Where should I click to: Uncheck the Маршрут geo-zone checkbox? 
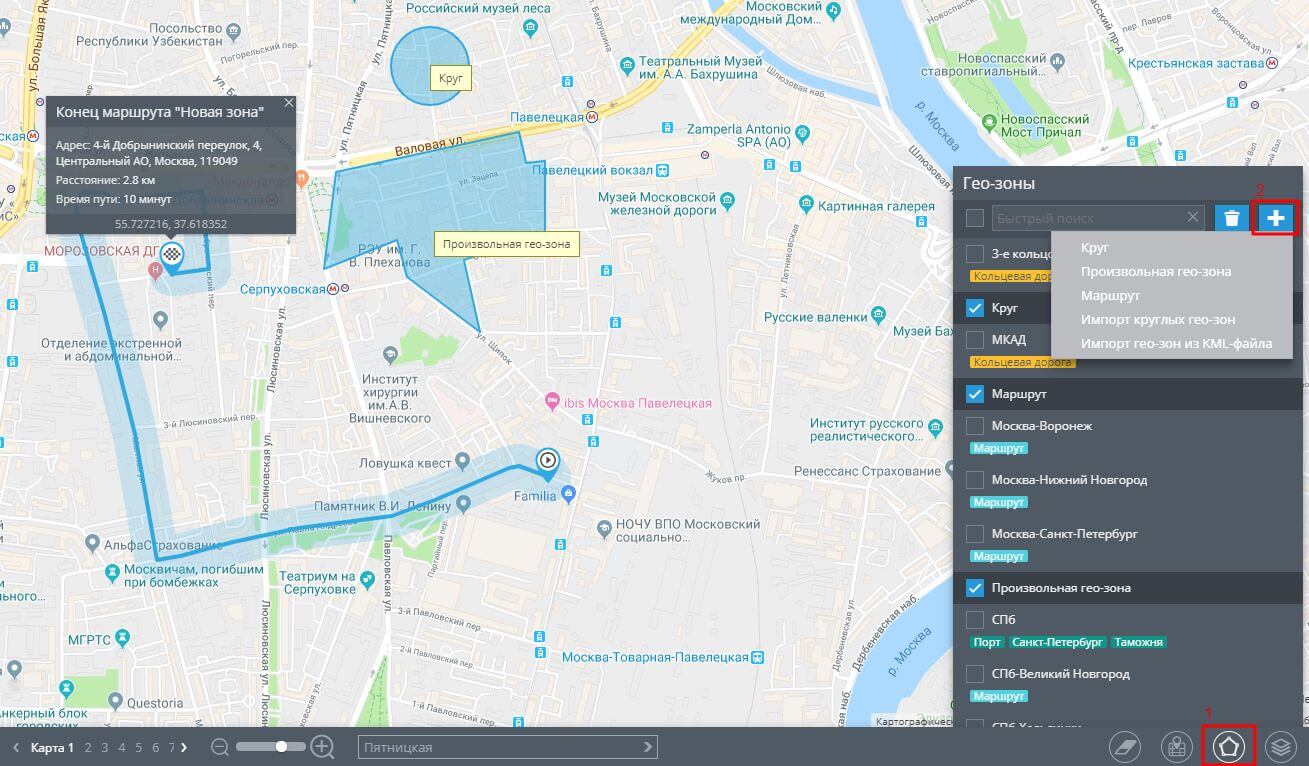pos(975,394)
